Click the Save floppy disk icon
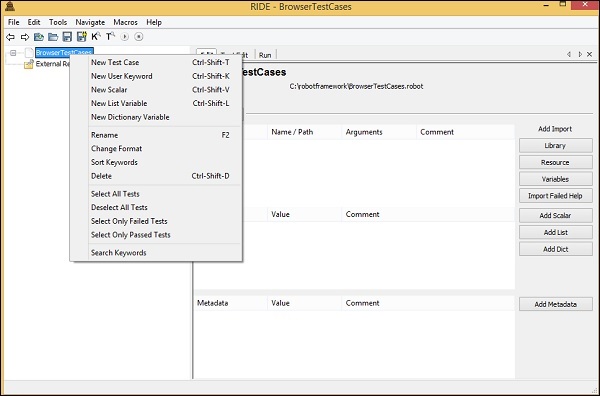The width and height of the screenshot is (600, 396). pos(67,37)
